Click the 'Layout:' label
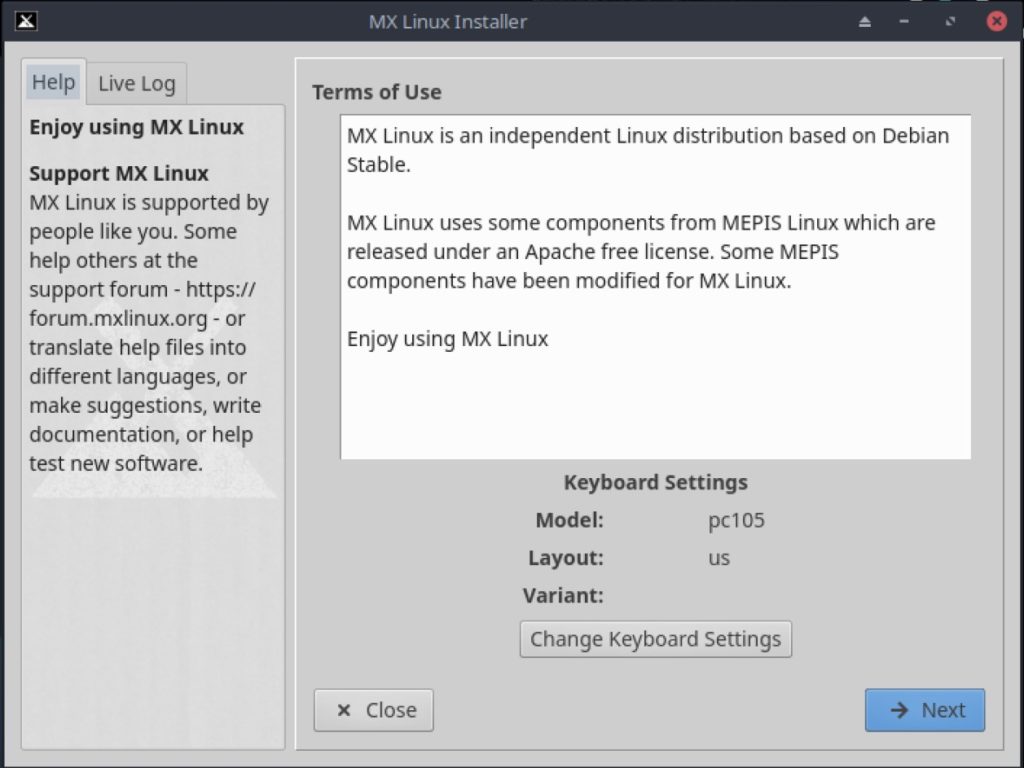Image resolution: width=1024 pixels, height=768 pixels. click(x=566, y=558)
